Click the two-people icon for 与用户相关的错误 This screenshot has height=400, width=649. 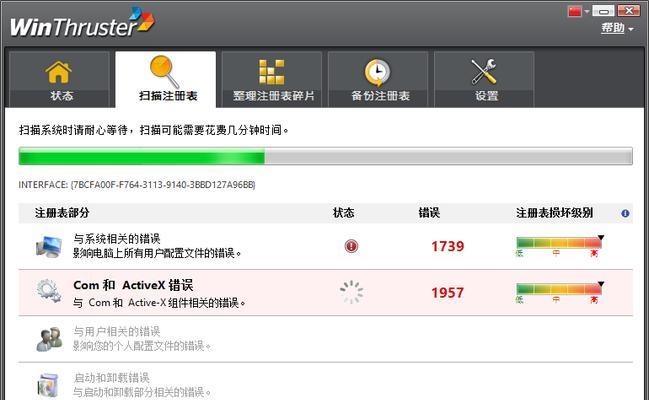49,339
